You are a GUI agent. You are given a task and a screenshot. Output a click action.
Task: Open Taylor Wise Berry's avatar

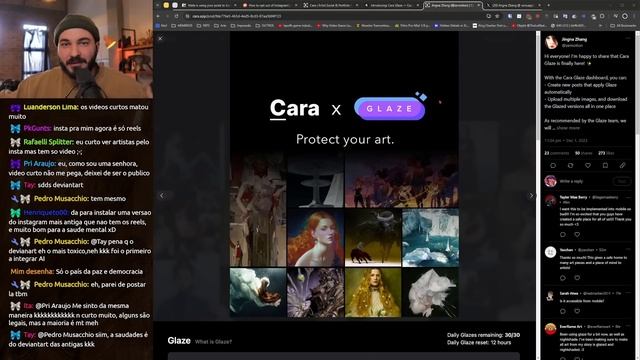click(x=550, y=200)
